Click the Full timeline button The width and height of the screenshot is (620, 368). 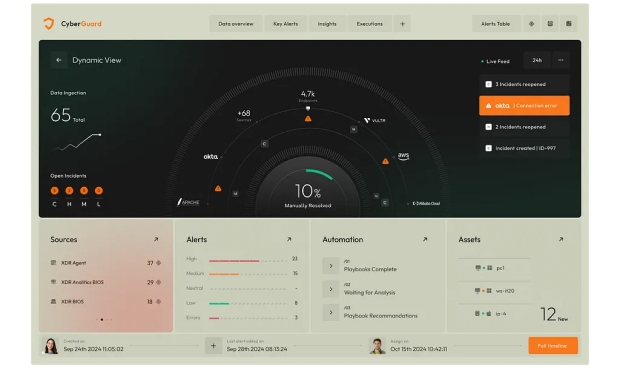[x=553, y=346]
